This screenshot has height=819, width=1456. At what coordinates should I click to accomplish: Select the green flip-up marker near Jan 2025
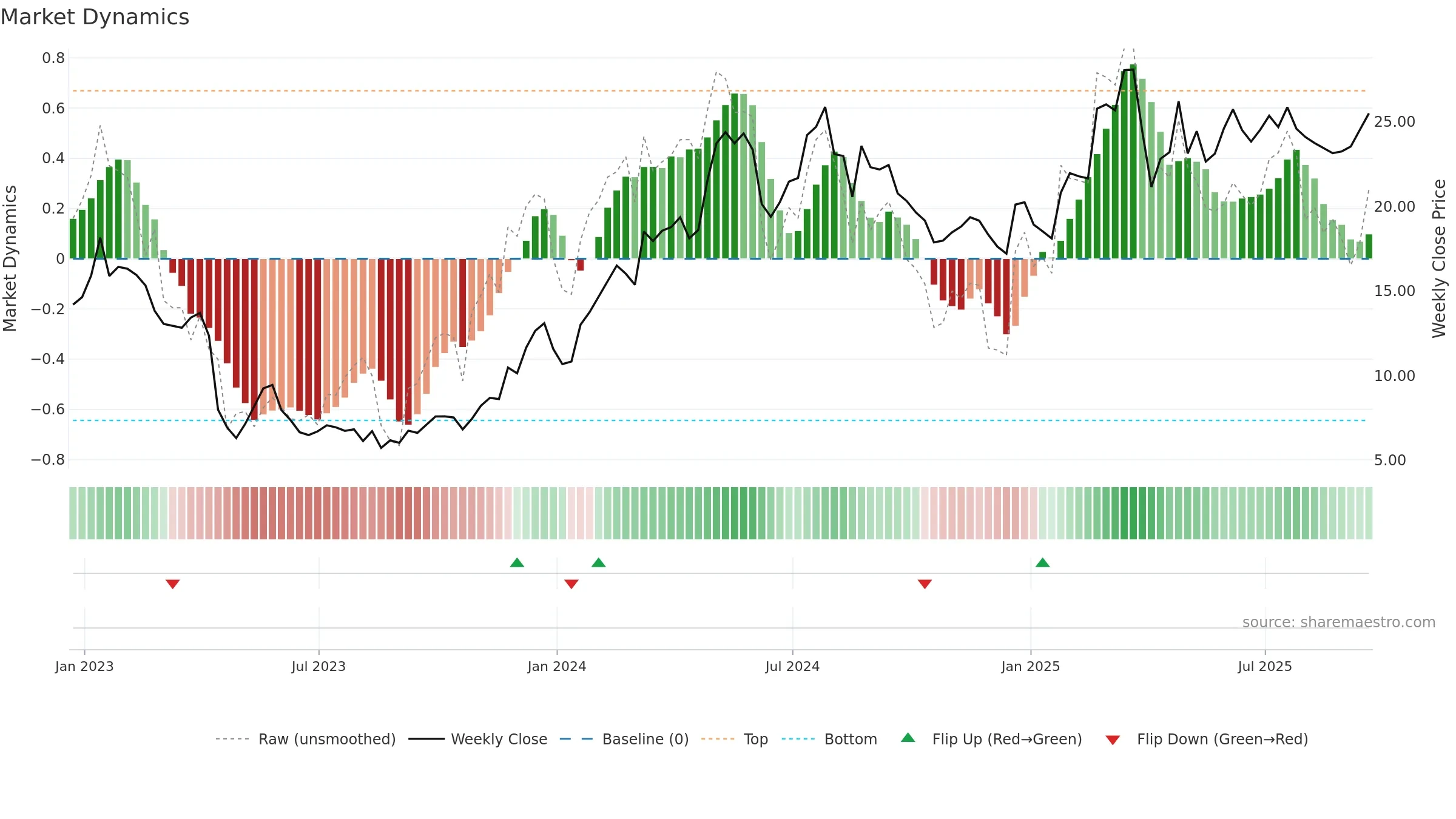1043,562
